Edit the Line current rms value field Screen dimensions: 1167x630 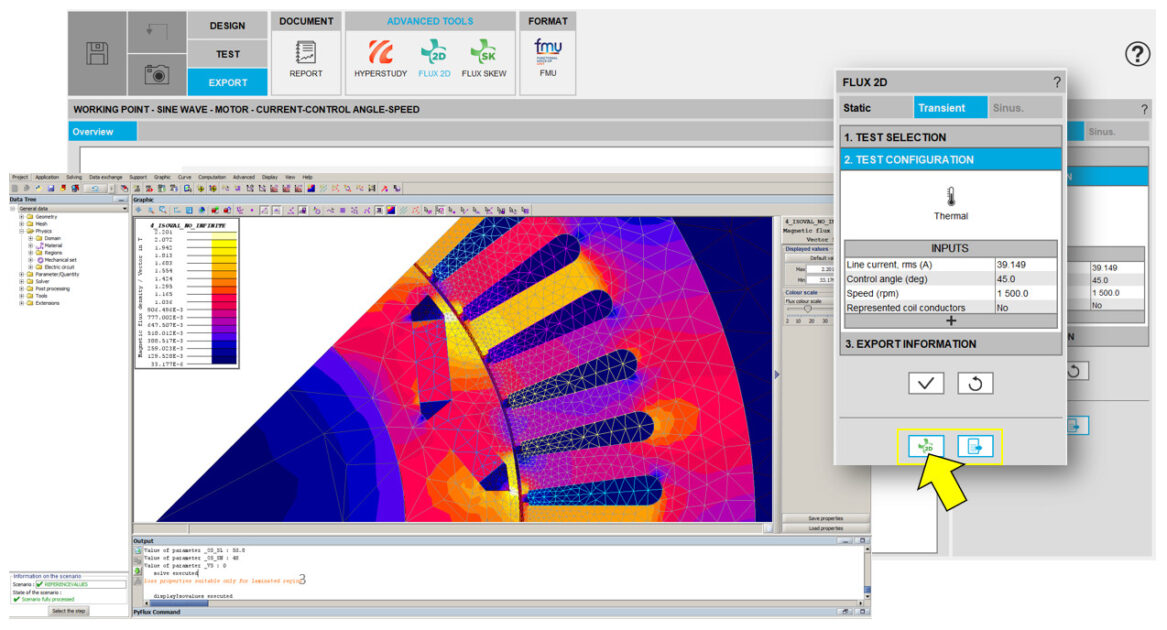[x=1024, y=264]
